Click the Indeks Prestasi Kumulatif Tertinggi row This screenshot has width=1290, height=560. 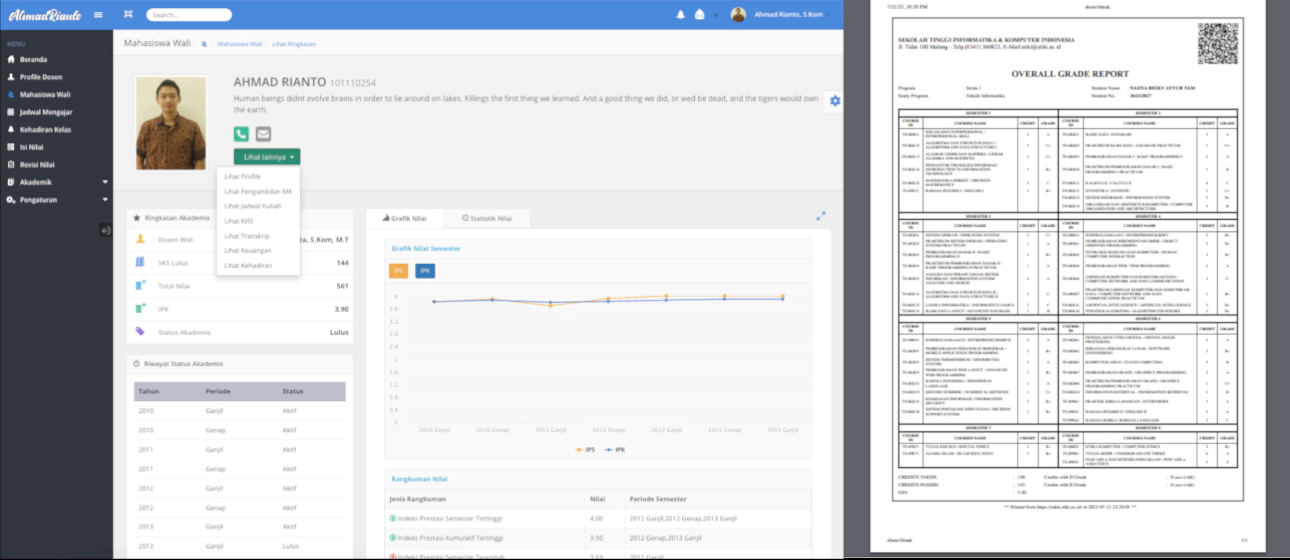pyautogui.click(x=598, y=537)
